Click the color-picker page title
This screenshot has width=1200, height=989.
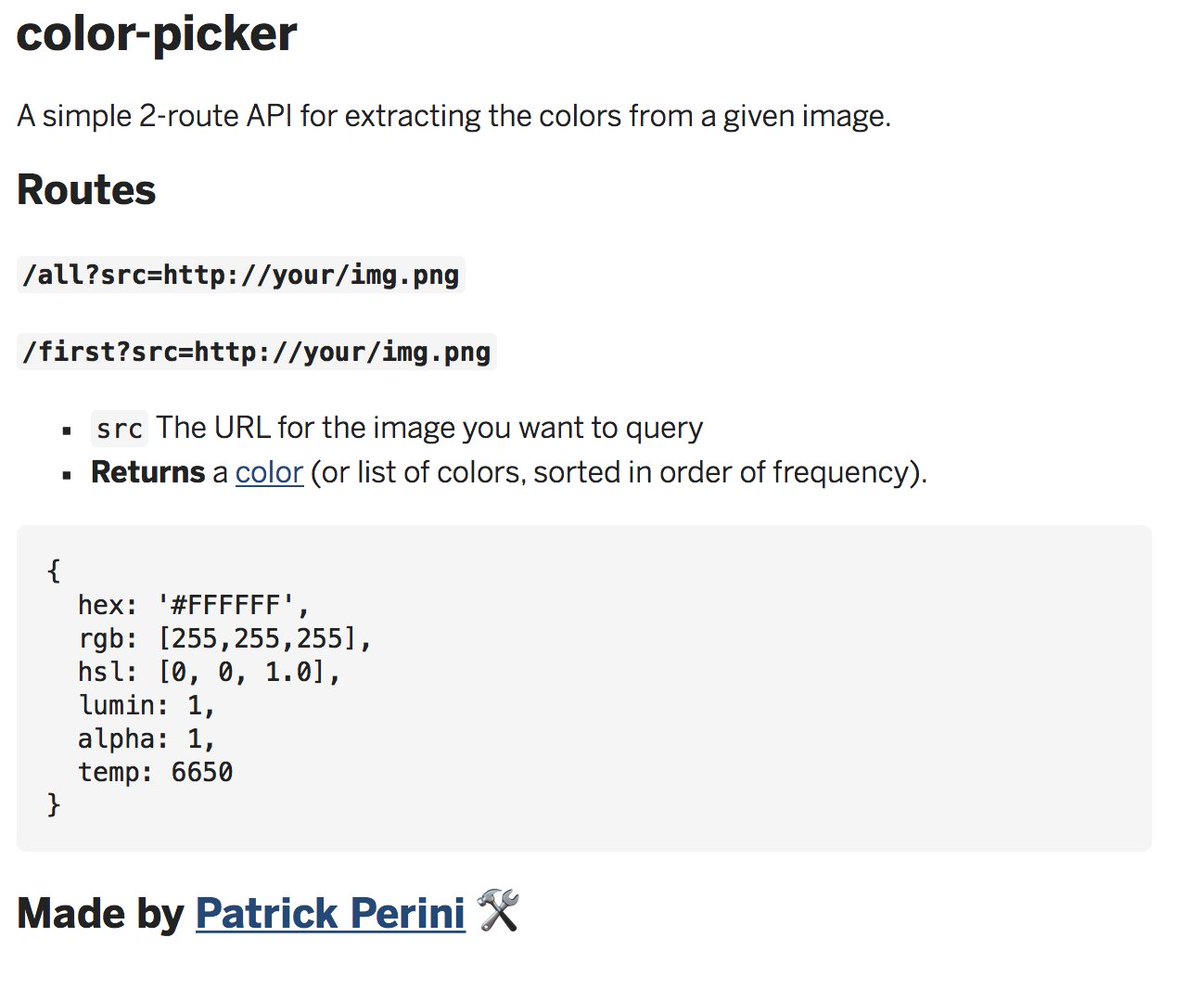coord(157,33)
